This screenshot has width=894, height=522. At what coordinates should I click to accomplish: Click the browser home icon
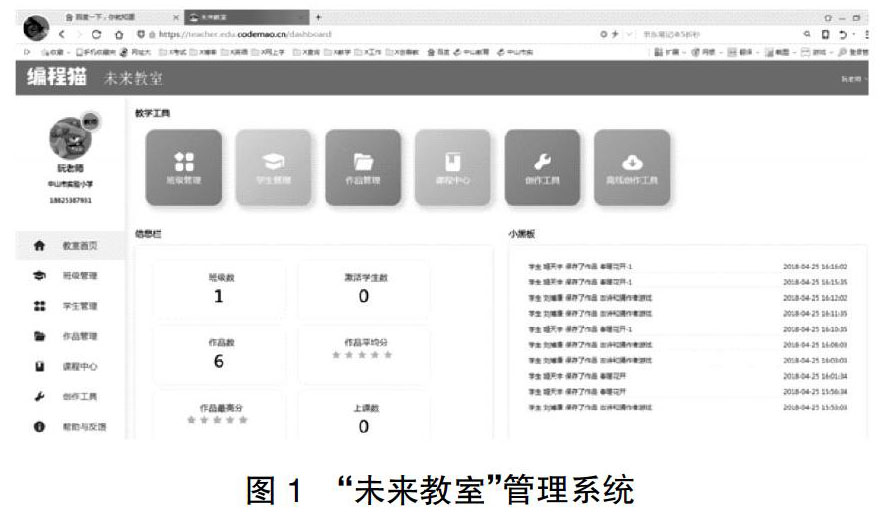pyautogui.click(x=119, y=34)
